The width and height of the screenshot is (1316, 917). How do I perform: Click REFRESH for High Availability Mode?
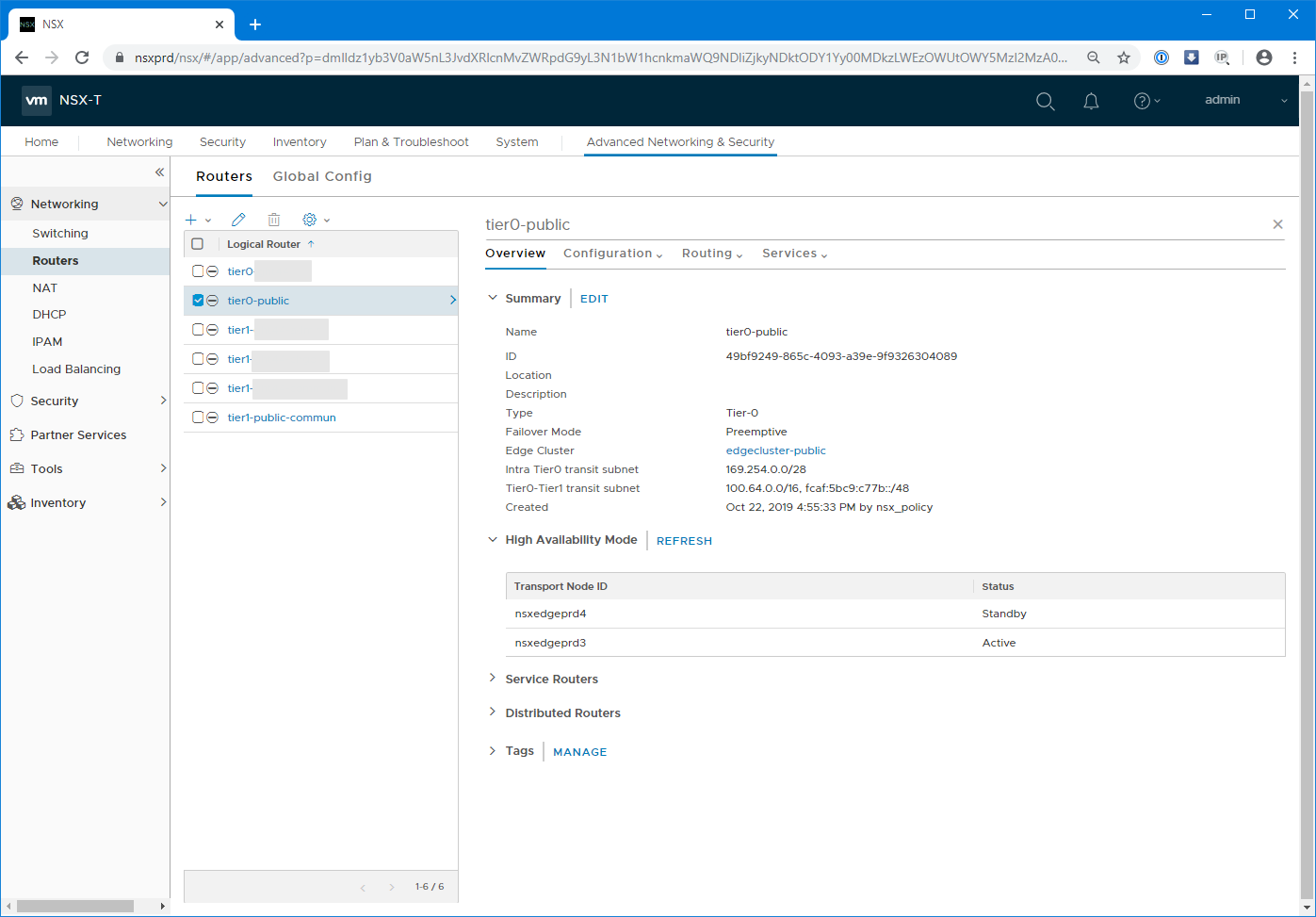coord(684,541)
